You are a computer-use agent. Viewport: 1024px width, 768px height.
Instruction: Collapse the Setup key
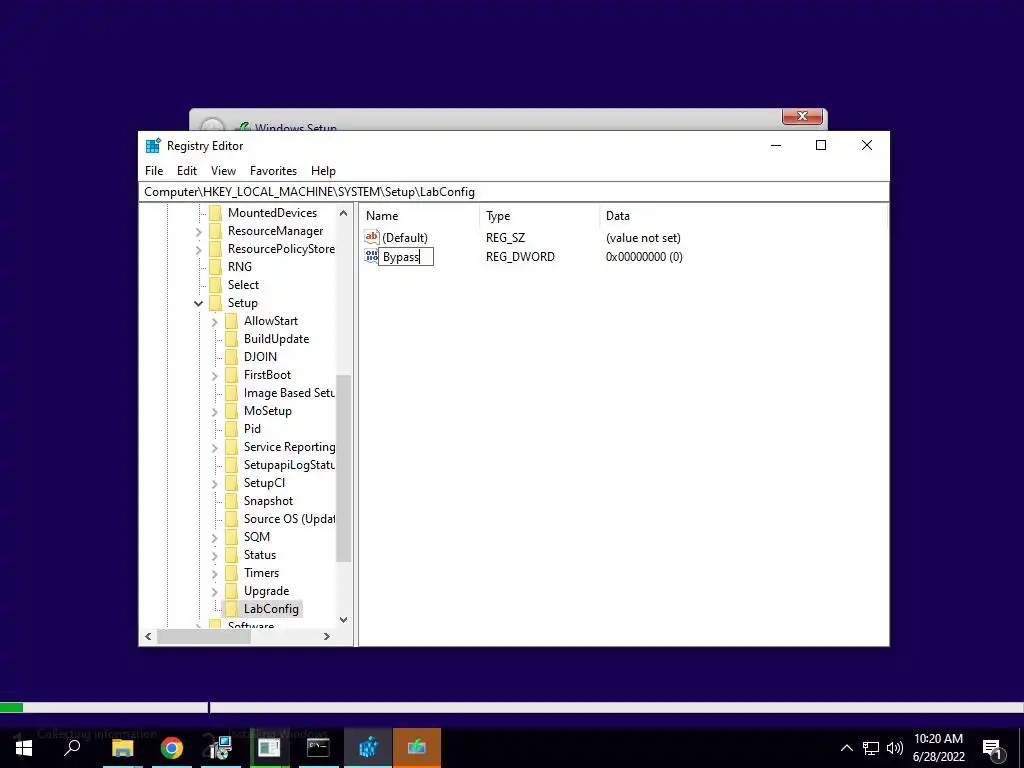click(x=199, y=303)
